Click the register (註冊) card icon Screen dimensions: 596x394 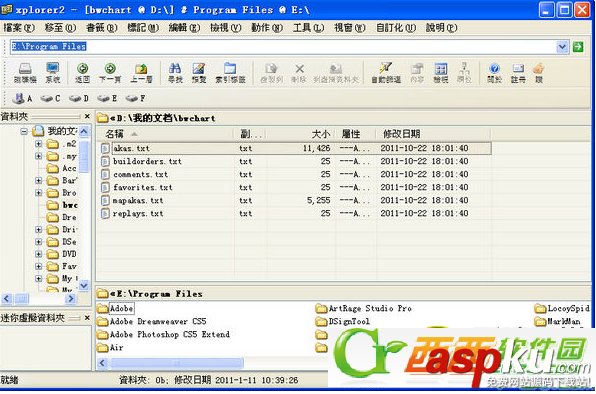[x=518, y=73]
